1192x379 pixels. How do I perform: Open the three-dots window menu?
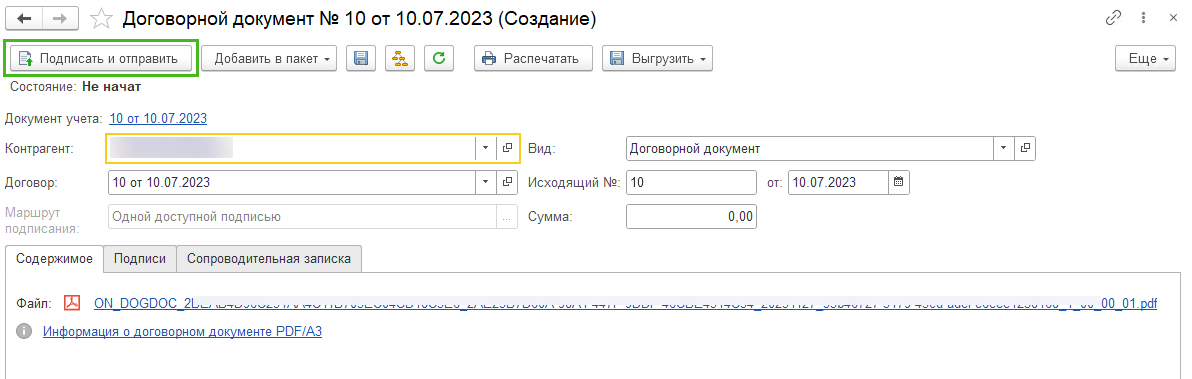pyautogui.click(x=1143, y=17)
